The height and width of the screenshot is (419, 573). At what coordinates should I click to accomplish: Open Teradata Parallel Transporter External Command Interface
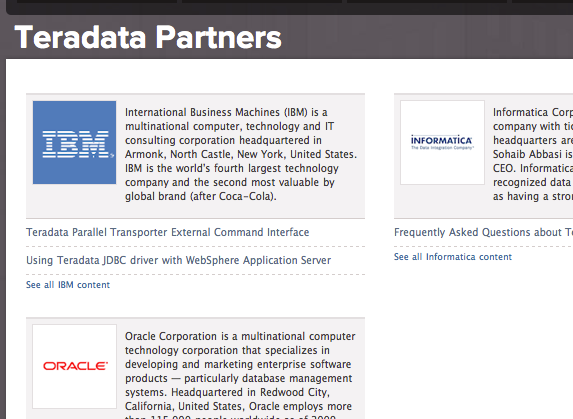(167, 232)
